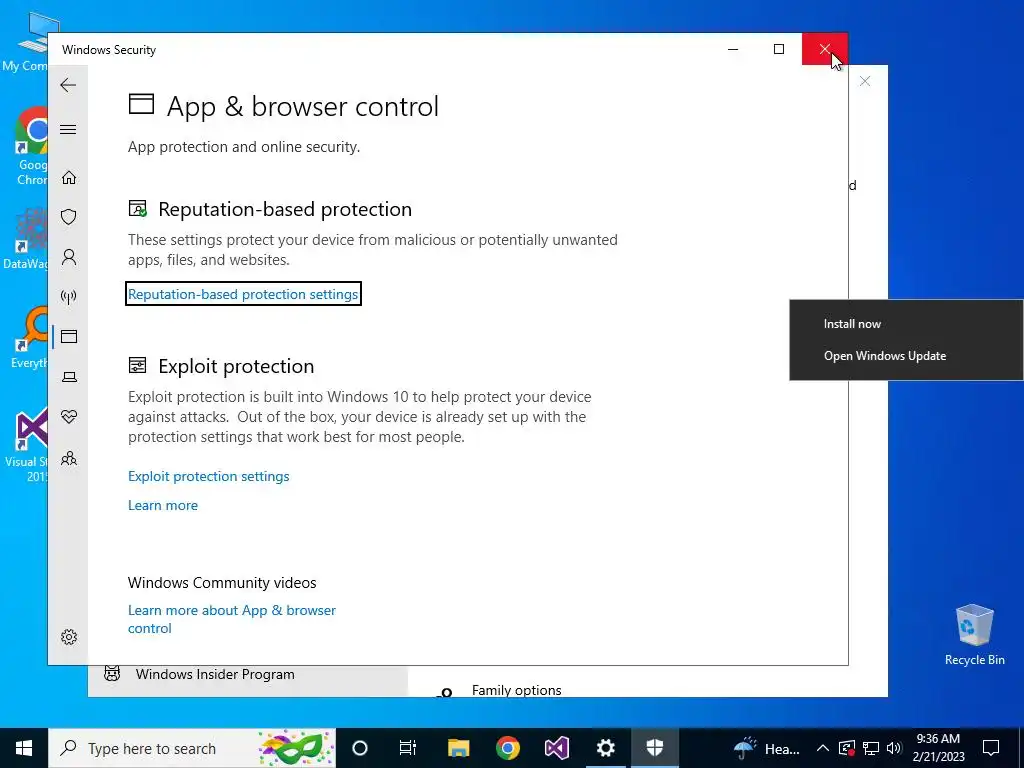Open Reputation-based protection settings link
The image size is (1024, 768).
point(243,294)
